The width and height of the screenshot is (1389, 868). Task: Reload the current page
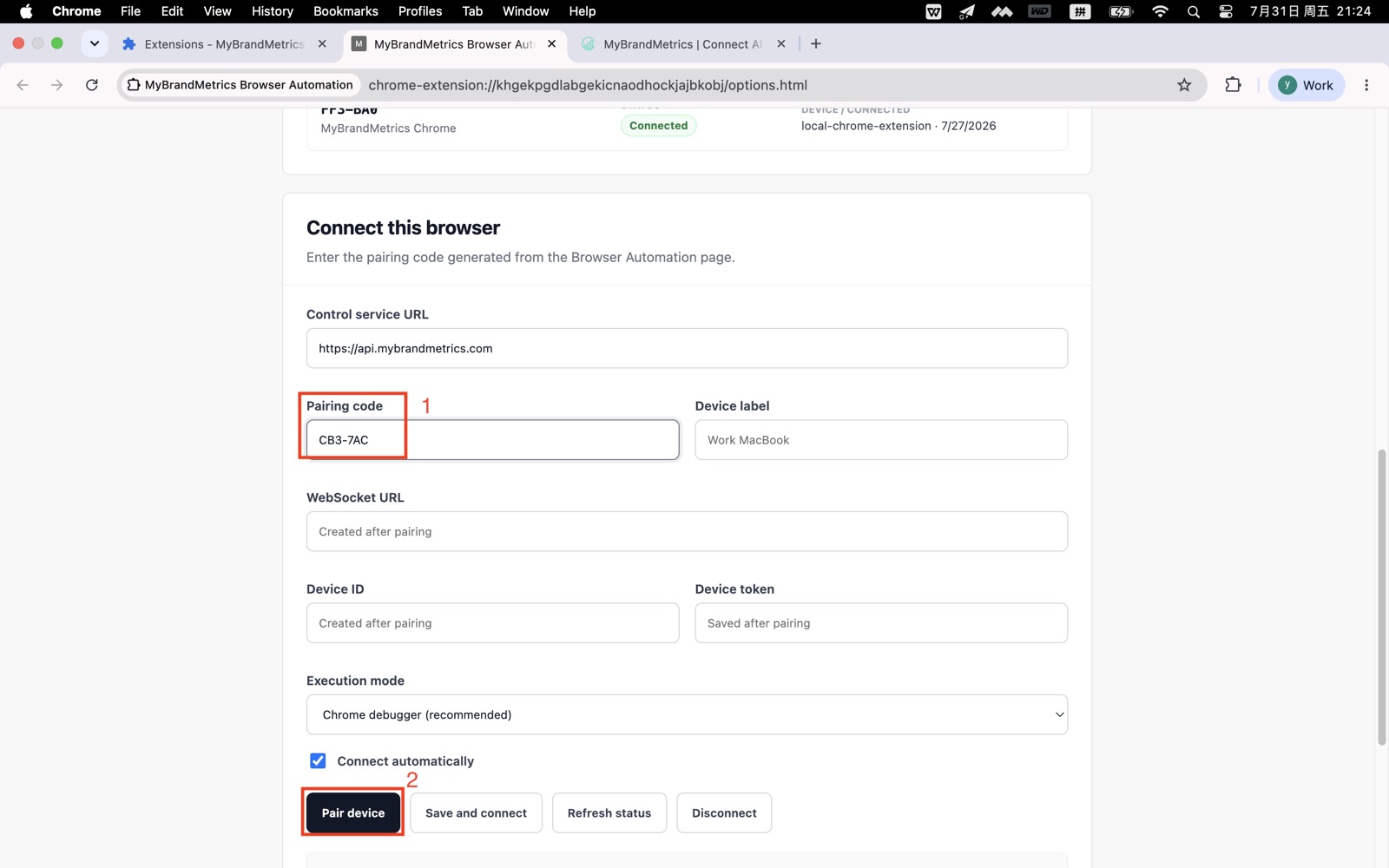click(x=92, y=85)
